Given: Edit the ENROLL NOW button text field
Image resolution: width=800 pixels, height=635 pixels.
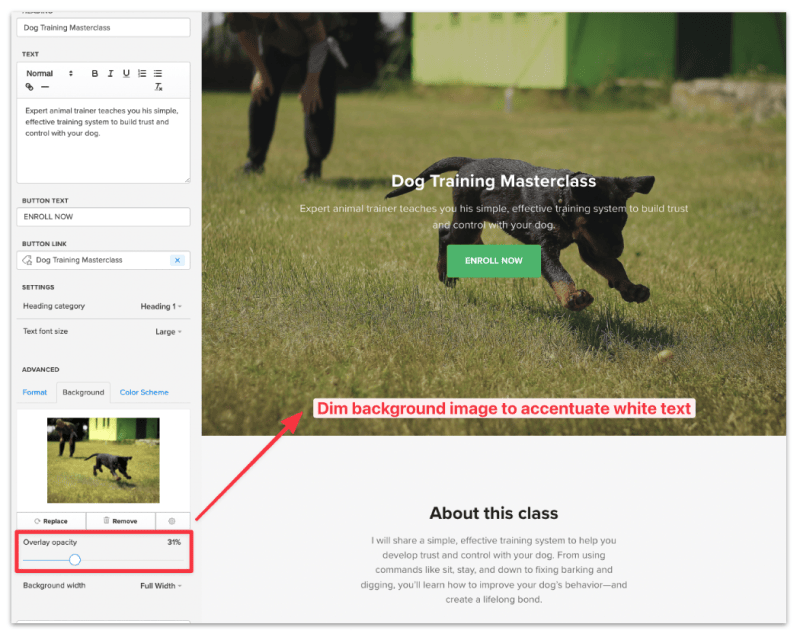Looking at the screenshot, I should [x=103, y=217].
